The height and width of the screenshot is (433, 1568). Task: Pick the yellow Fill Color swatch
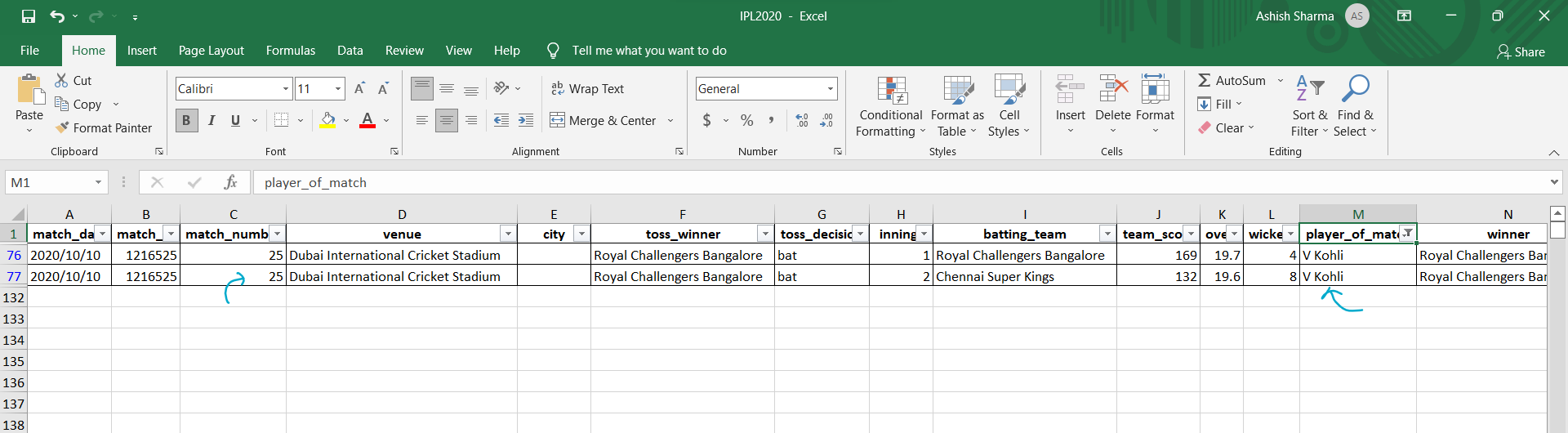328,120
